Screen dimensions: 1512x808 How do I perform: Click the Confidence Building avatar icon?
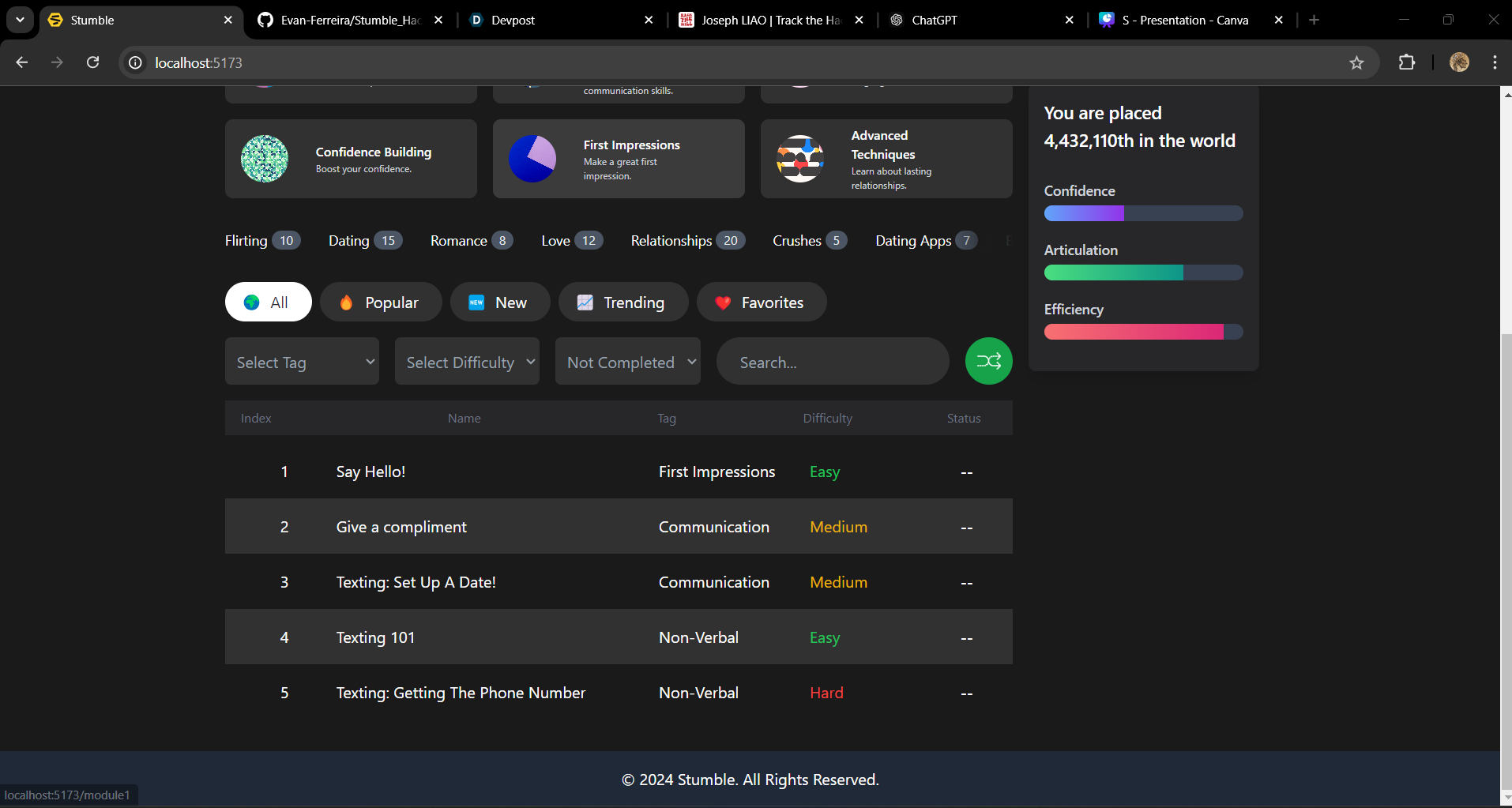click(265, 159)
